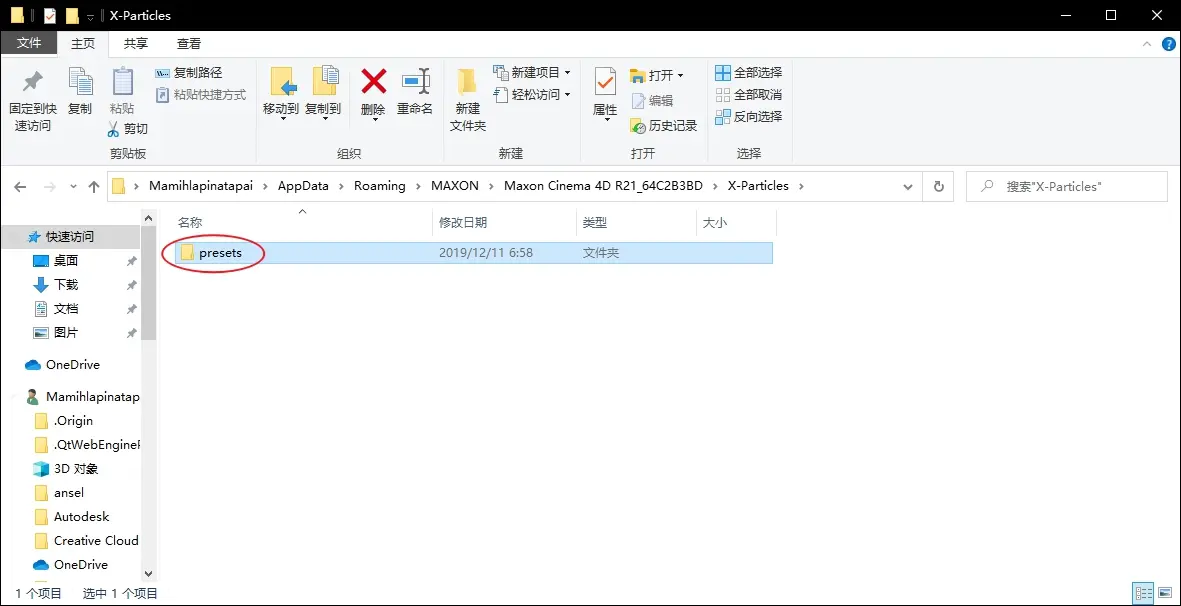Click the Cut (剪切) scissors icon

[x=127, y=129]
